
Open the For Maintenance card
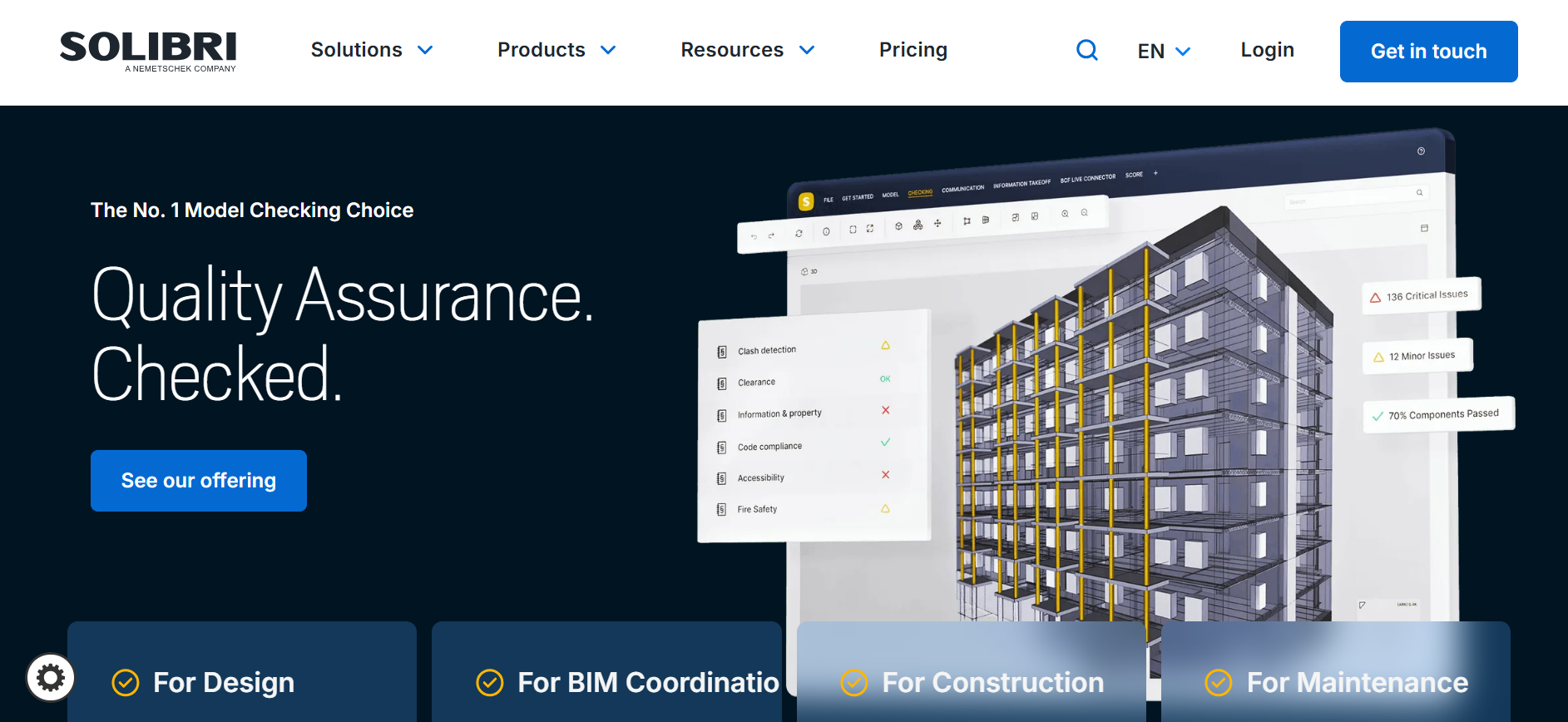(1336, 672)
